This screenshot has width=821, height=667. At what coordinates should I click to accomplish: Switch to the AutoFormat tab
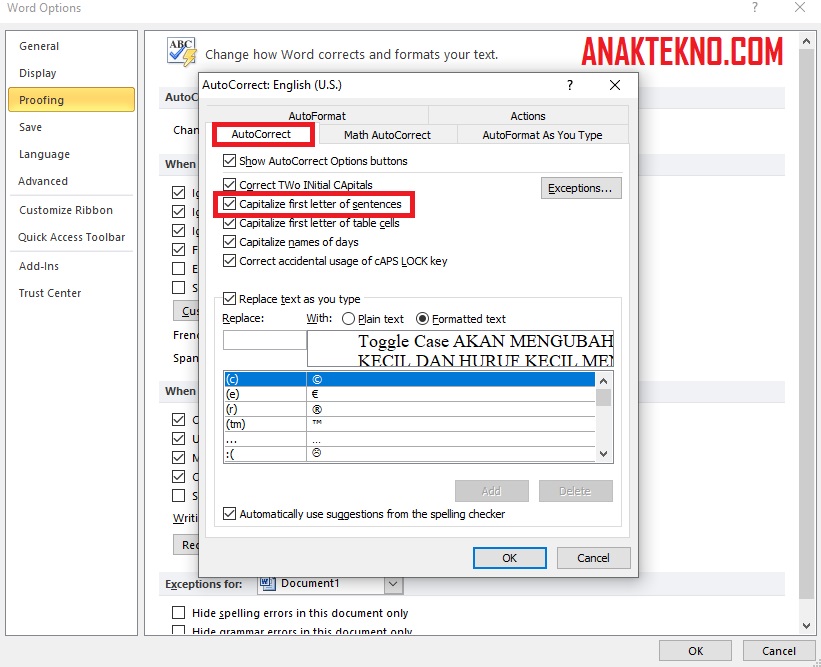pyautogui.click(x=317, y=116)
